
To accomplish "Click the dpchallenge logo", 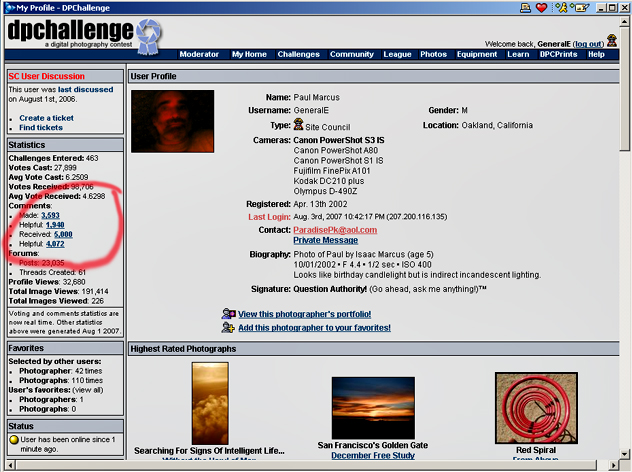I will point(84,36).
